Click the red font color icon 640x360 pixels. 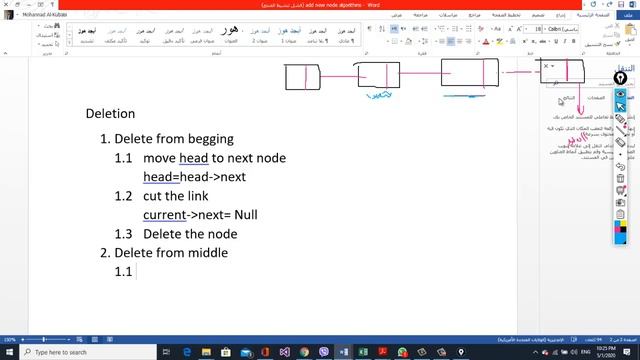pyautogui.click(x=486, y=41)
